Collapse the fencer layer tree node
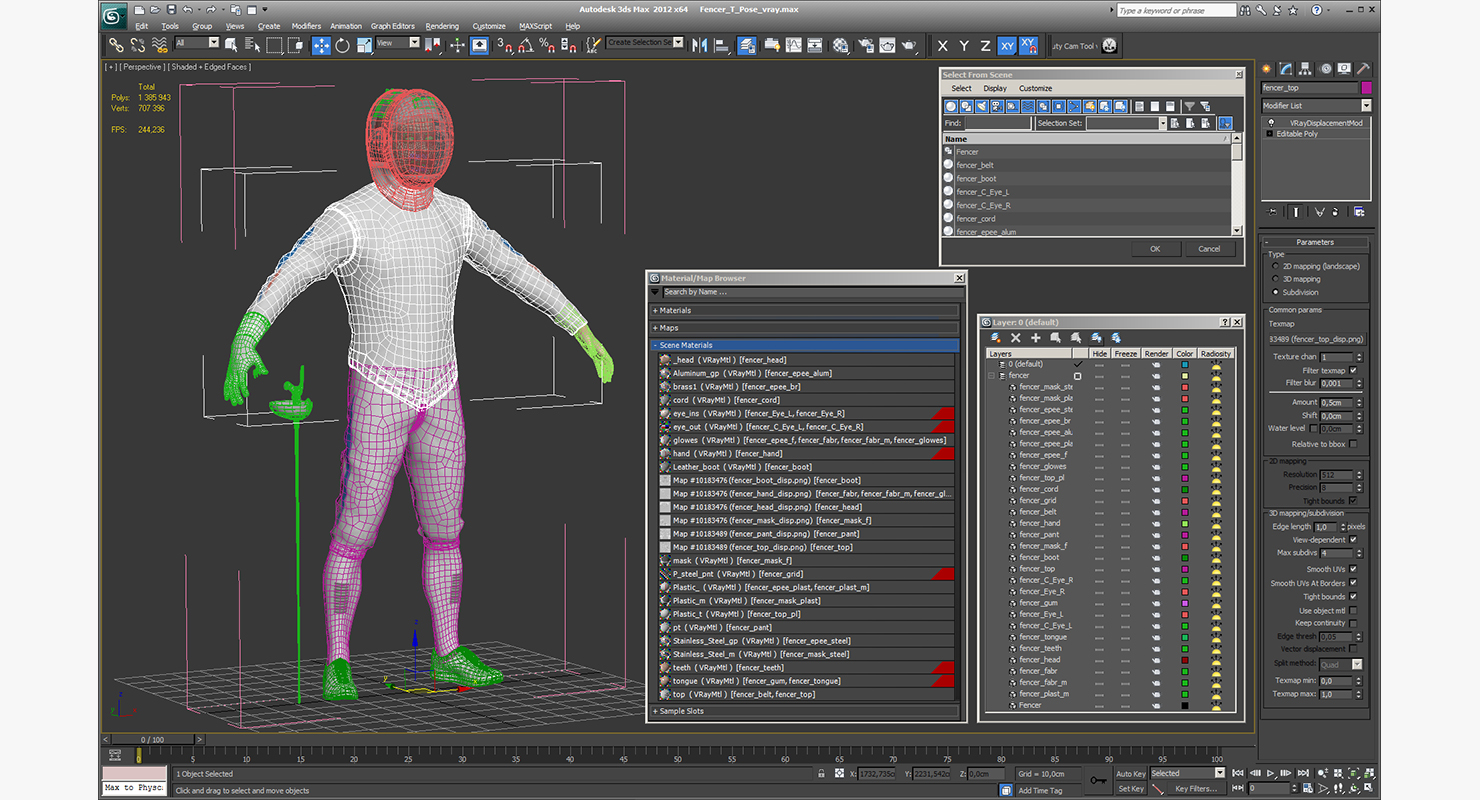This screenshot has height=800, width=1480. pos(992,376)
